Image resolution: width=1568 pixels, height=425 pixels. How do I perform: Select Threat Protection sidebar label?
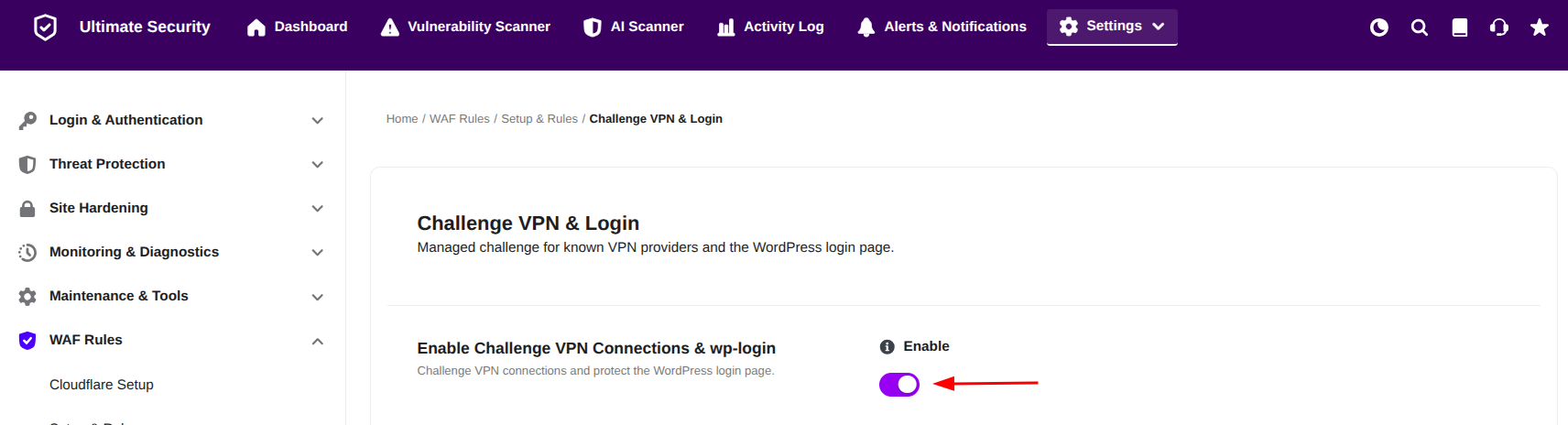pos(107,164)
